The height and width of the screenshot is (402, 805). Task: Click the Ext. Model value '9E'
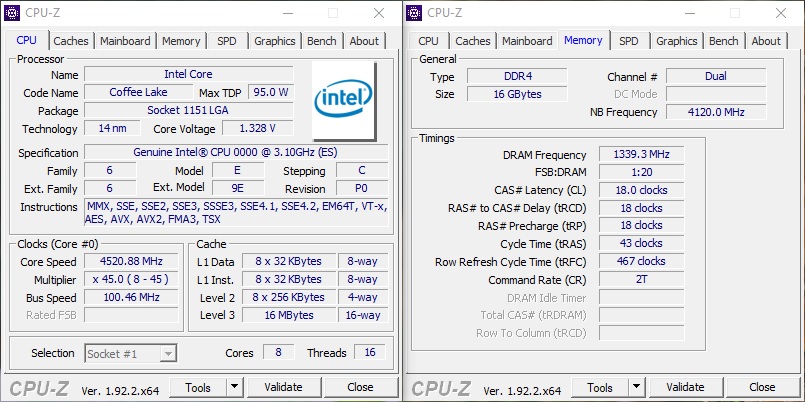[238, 188]
